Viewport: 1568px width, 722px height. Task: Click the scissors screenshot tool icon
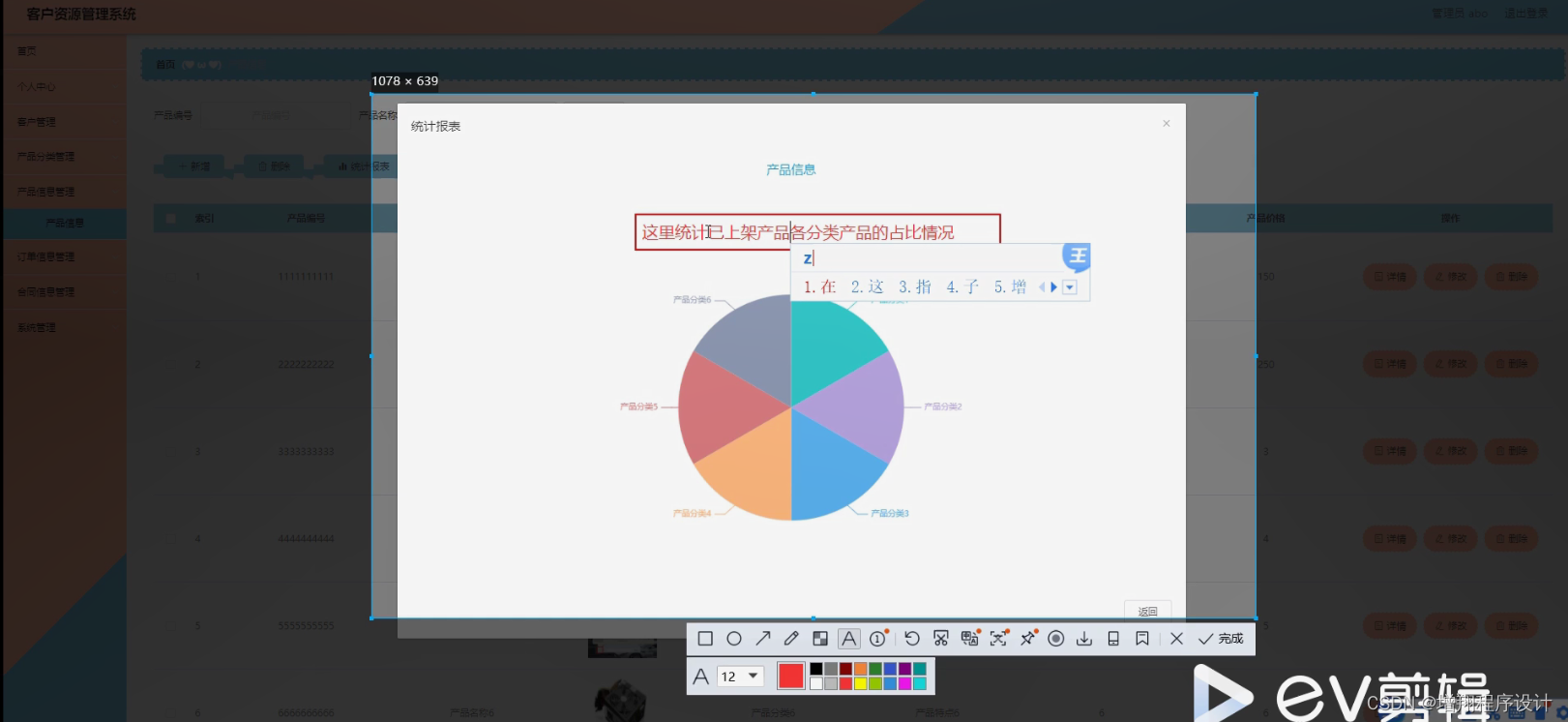pos(941,639)
